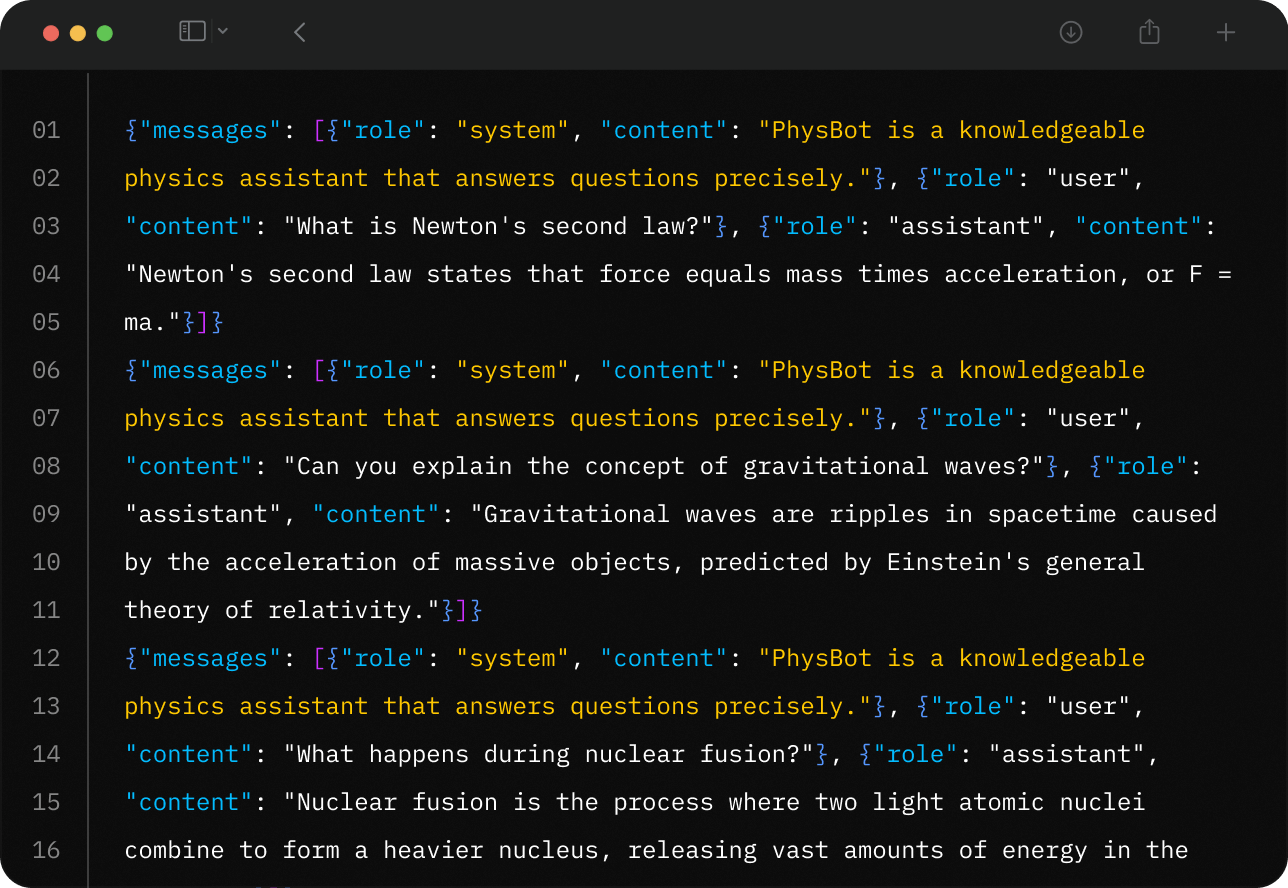Click the download icon in the toolbar
The image size is (1288, 888).
(1071, 32)
